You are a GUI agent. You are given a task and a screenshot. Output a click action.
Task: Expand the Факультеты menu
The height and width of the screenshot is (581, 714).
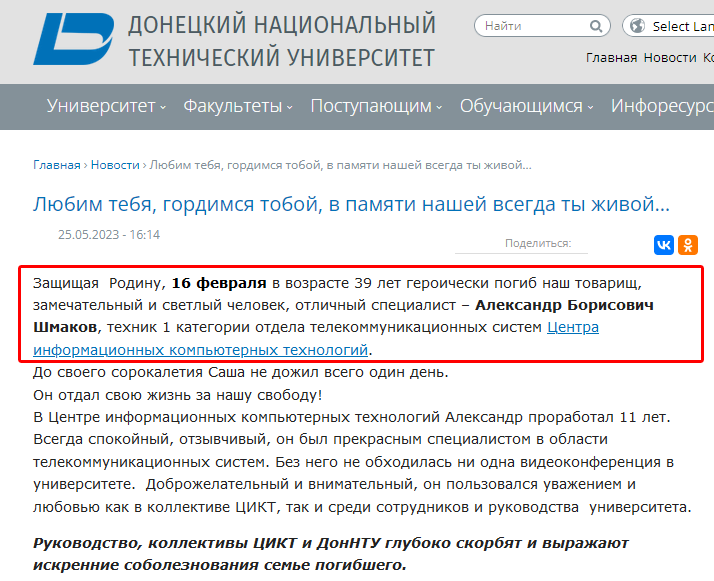click(x=238, y=106)
